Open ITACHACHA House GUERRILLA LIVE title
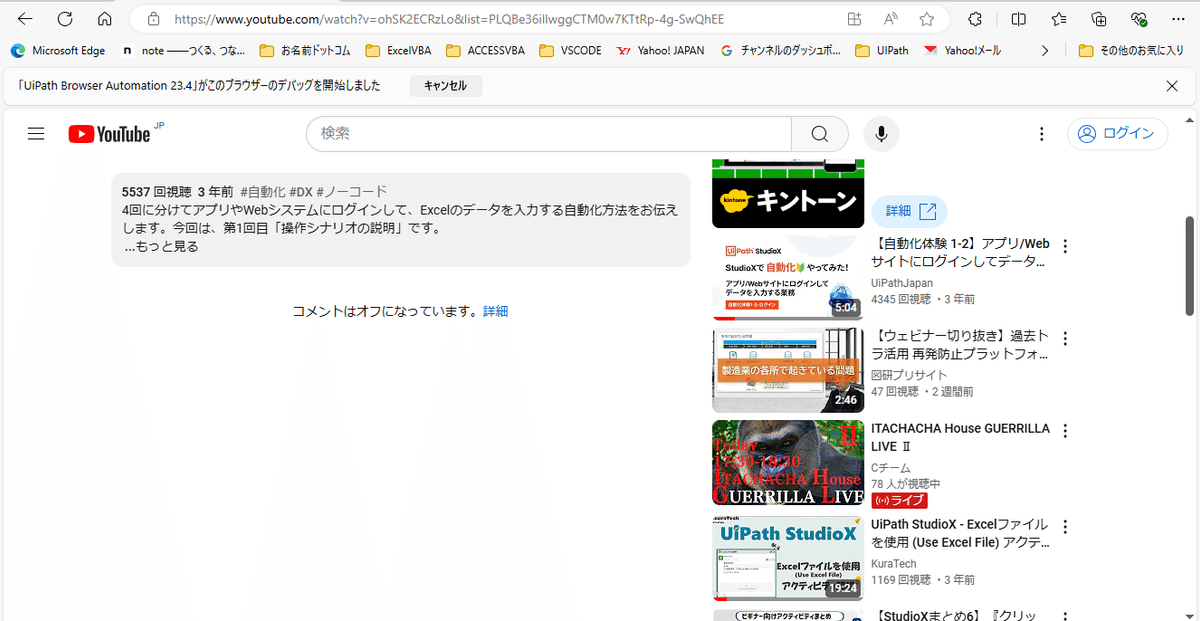Image resolution: width=1200 pixels, height=621 pixels. [x=960, y=437]
